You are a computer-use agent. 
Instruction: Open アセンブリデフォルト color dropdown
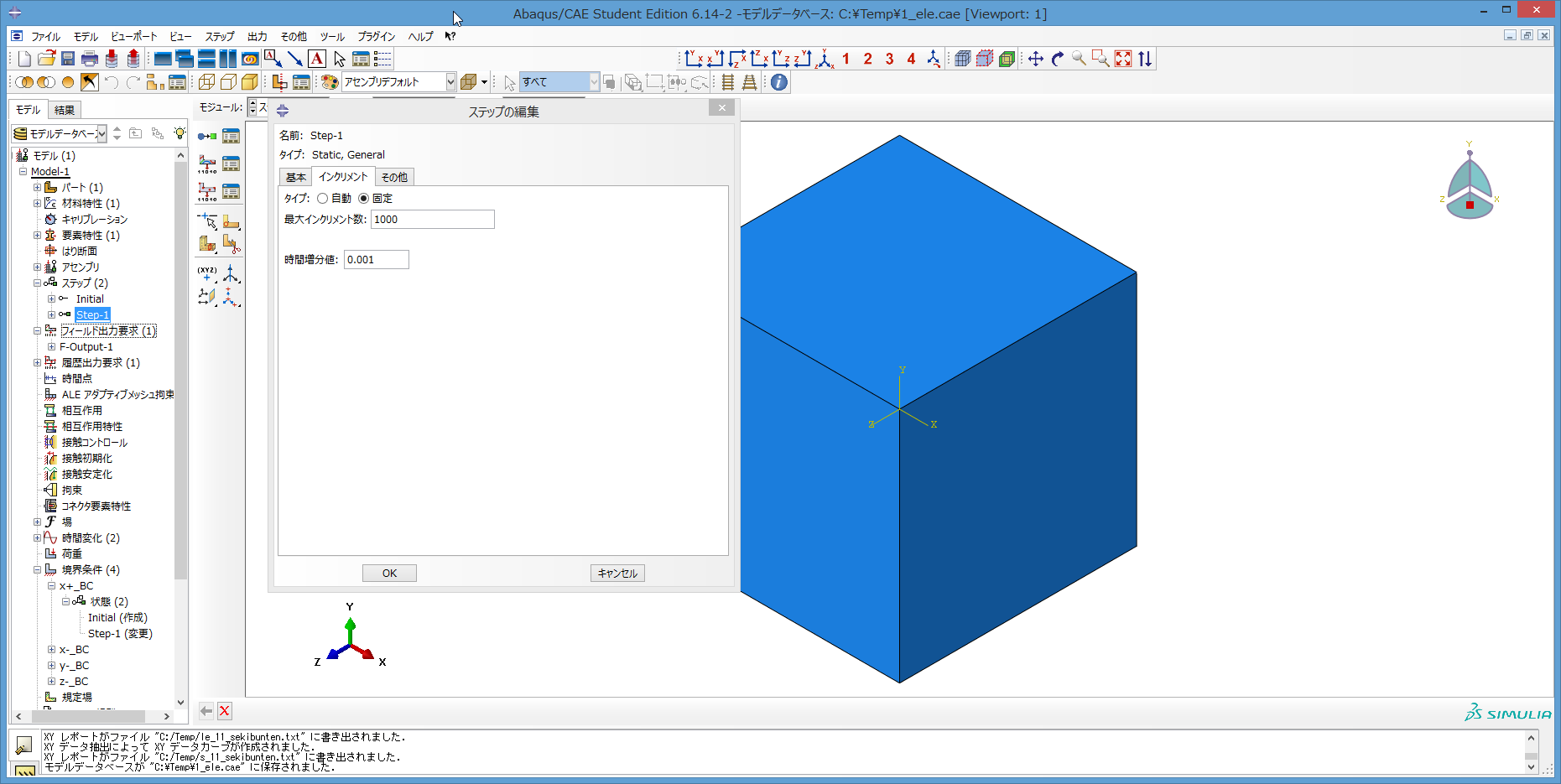(450, 82)
